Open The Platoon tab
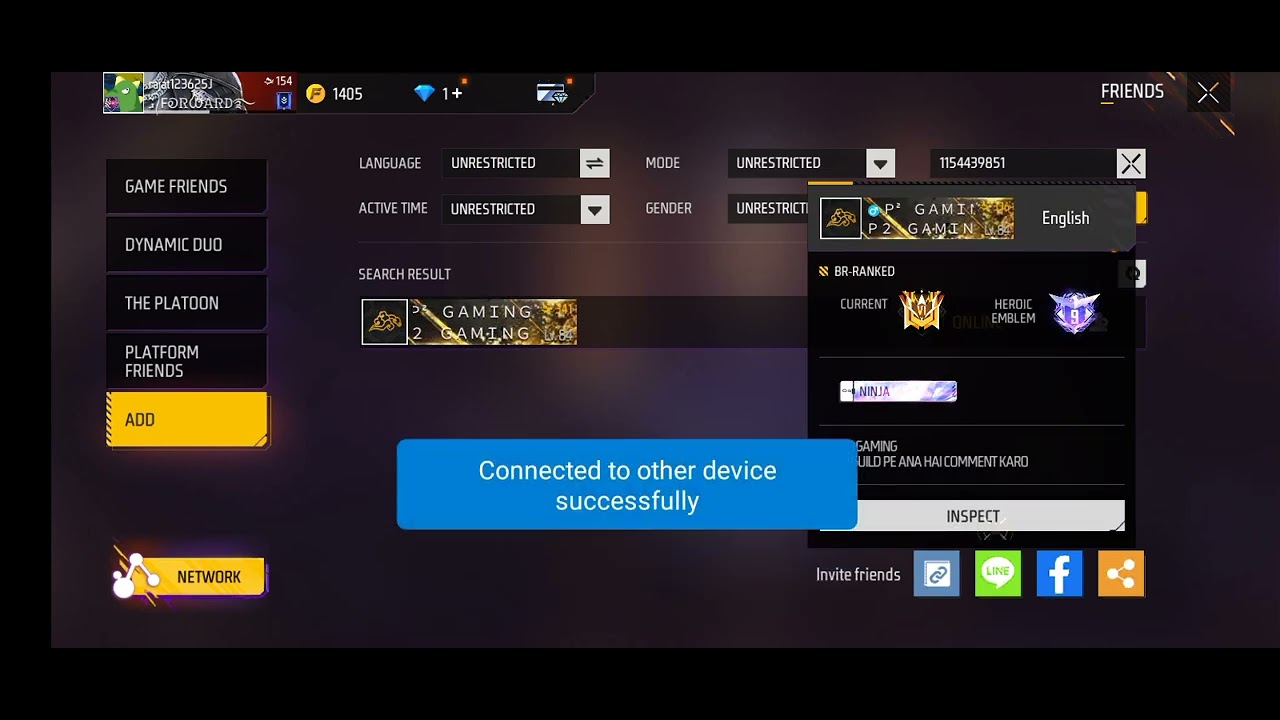The height and width of the screenshot is (720, 1280). click(x=186, y=303)
